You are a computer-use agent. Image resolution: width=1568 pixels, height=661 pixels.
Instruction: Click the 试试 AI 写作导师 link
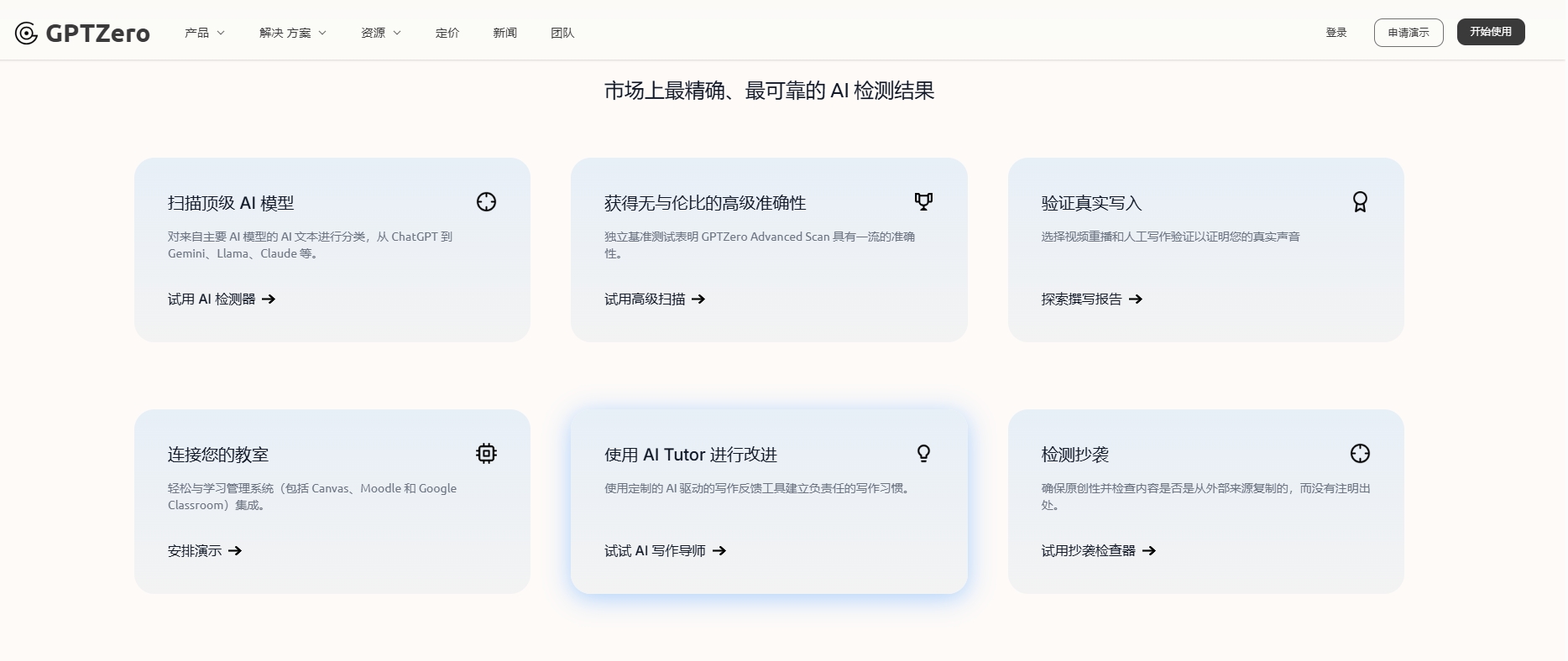click(666, 551)
